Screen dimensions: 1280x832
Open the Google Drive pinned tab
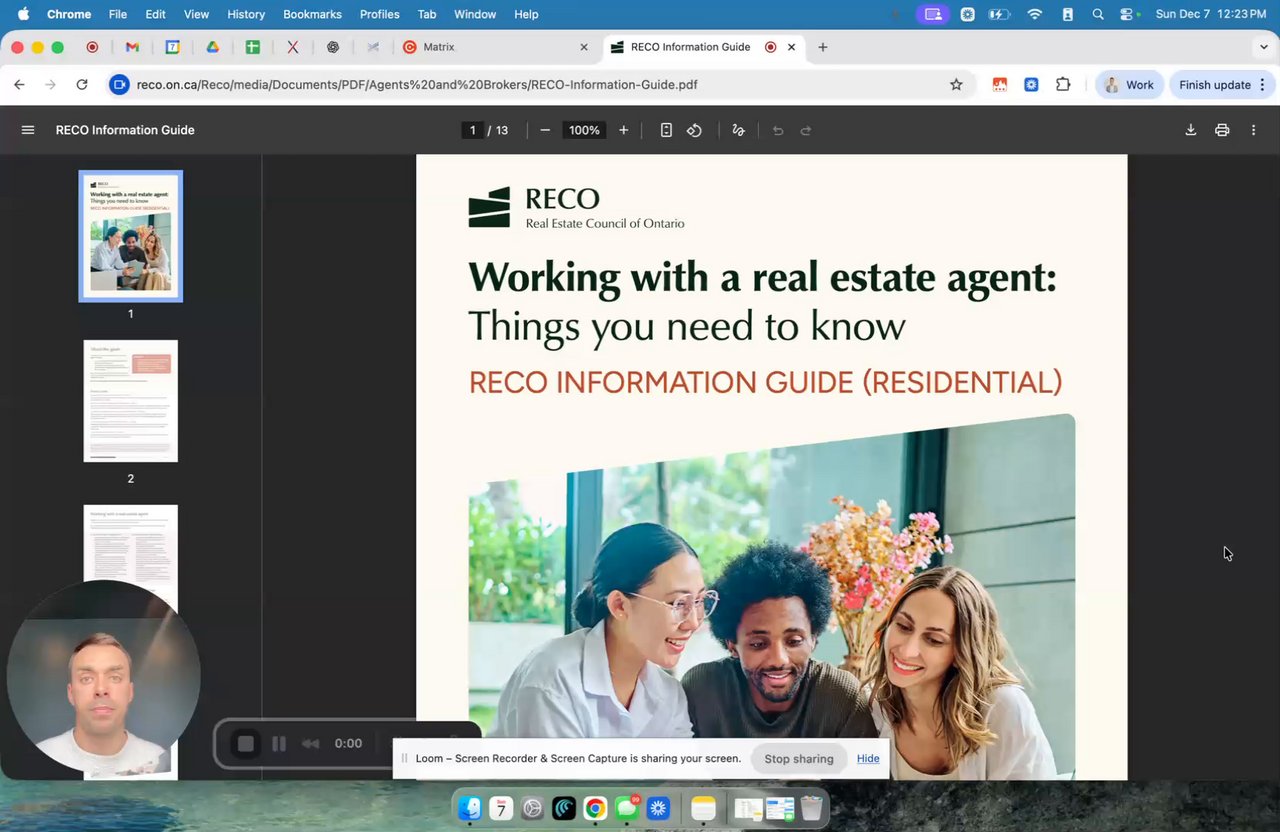tap(212, 47)
